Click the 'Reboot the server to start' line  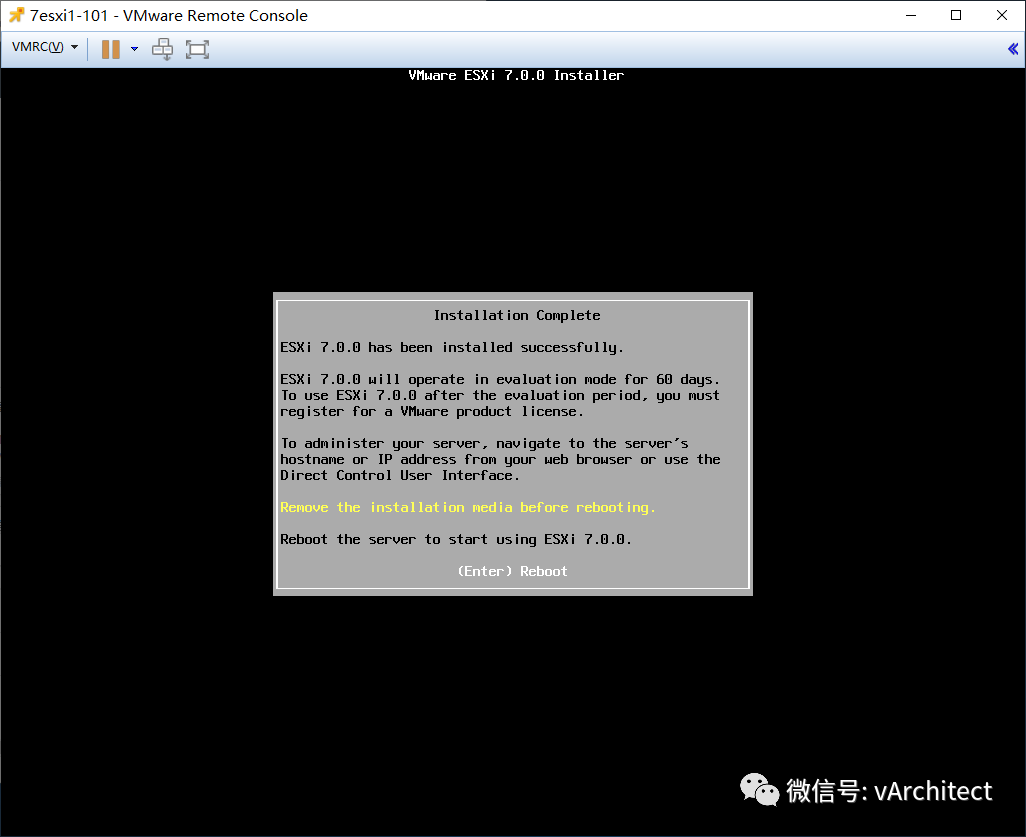pos(455,540)
